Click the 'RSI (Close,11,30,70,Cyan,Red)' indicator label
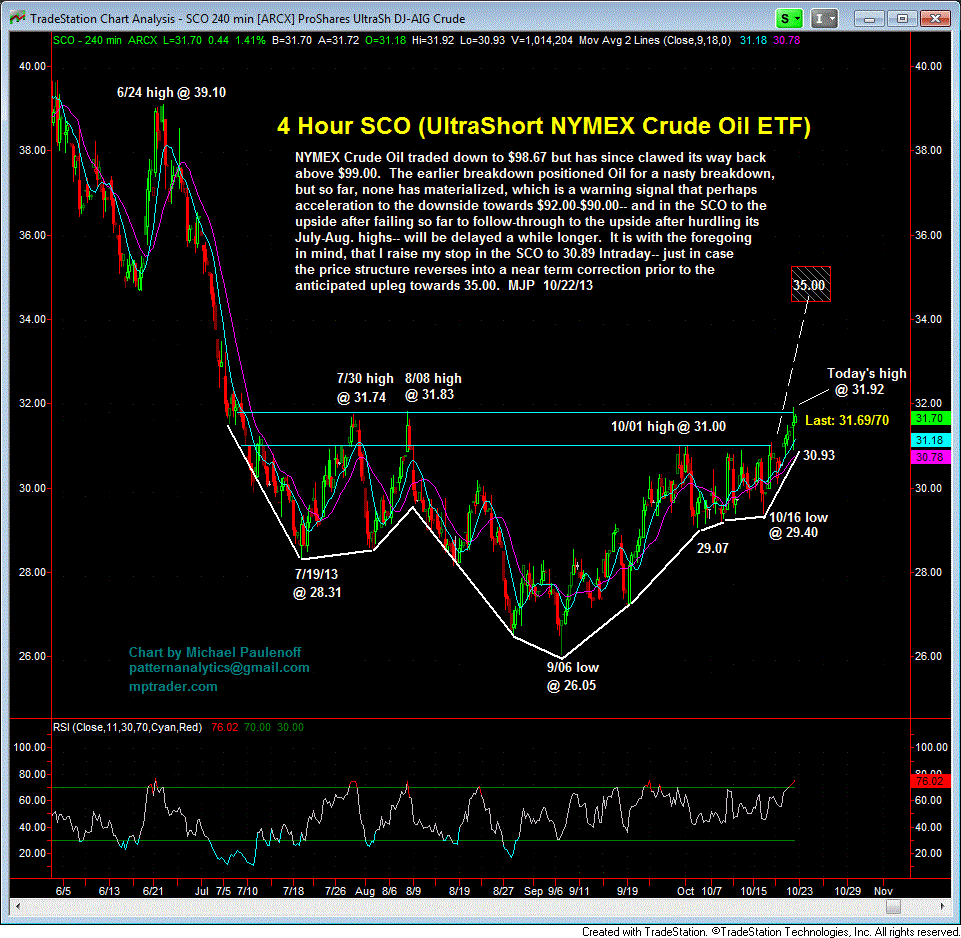961x938 pixels. pyautogui.click(x=127, y=727)
